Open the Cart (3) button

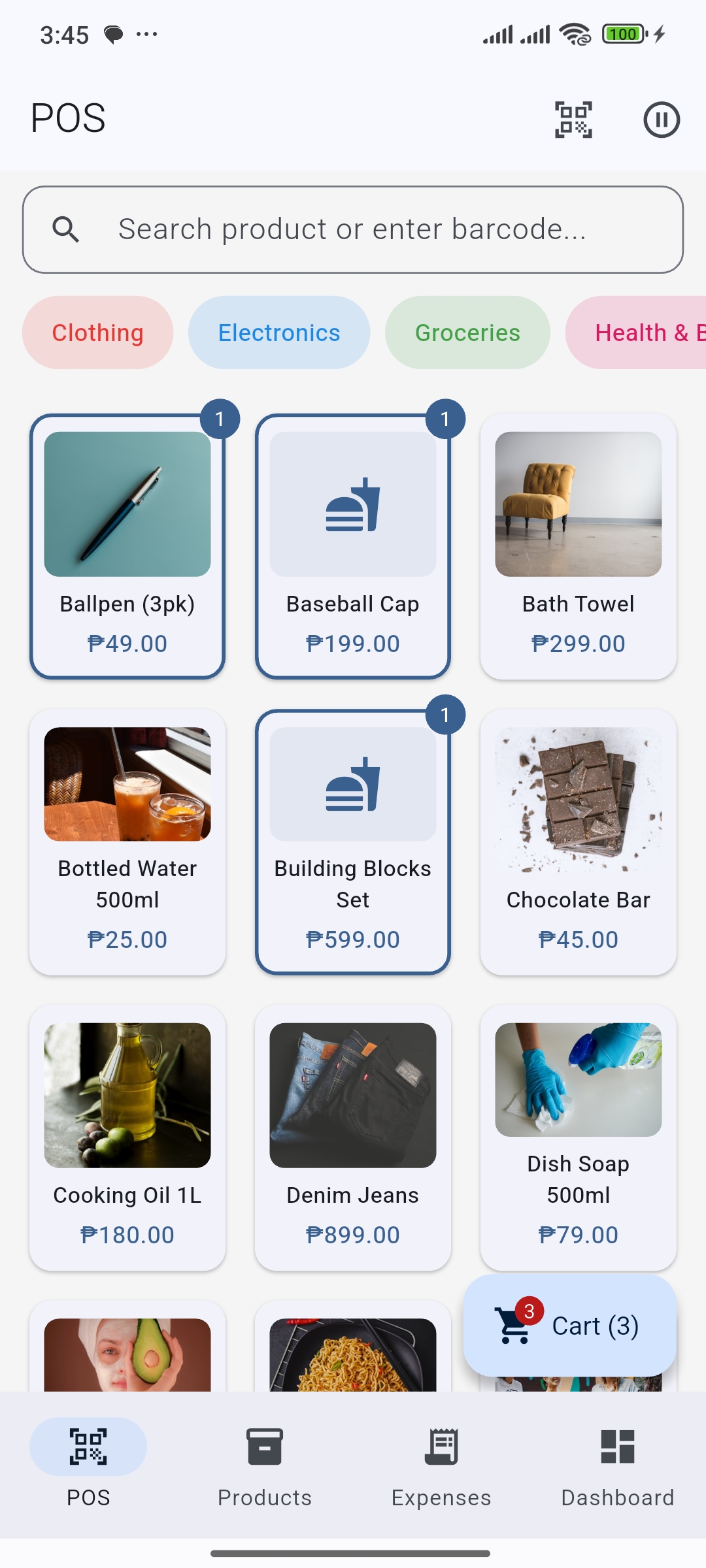coord(570,1326)
